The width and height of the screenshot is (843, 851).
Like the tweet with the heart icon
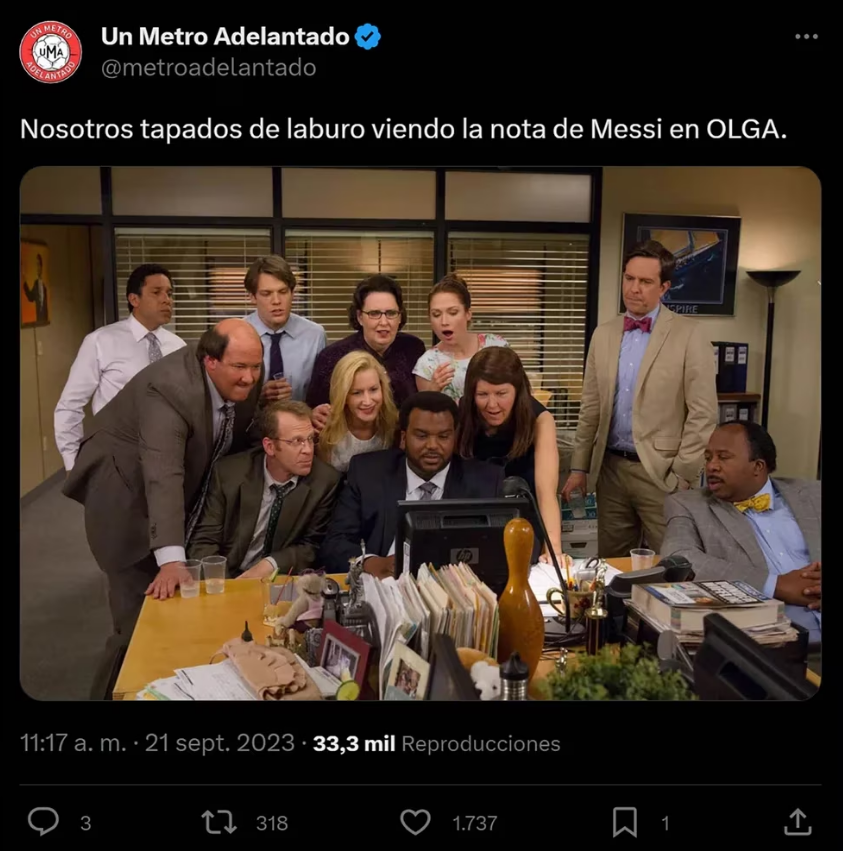pos(415,822)
